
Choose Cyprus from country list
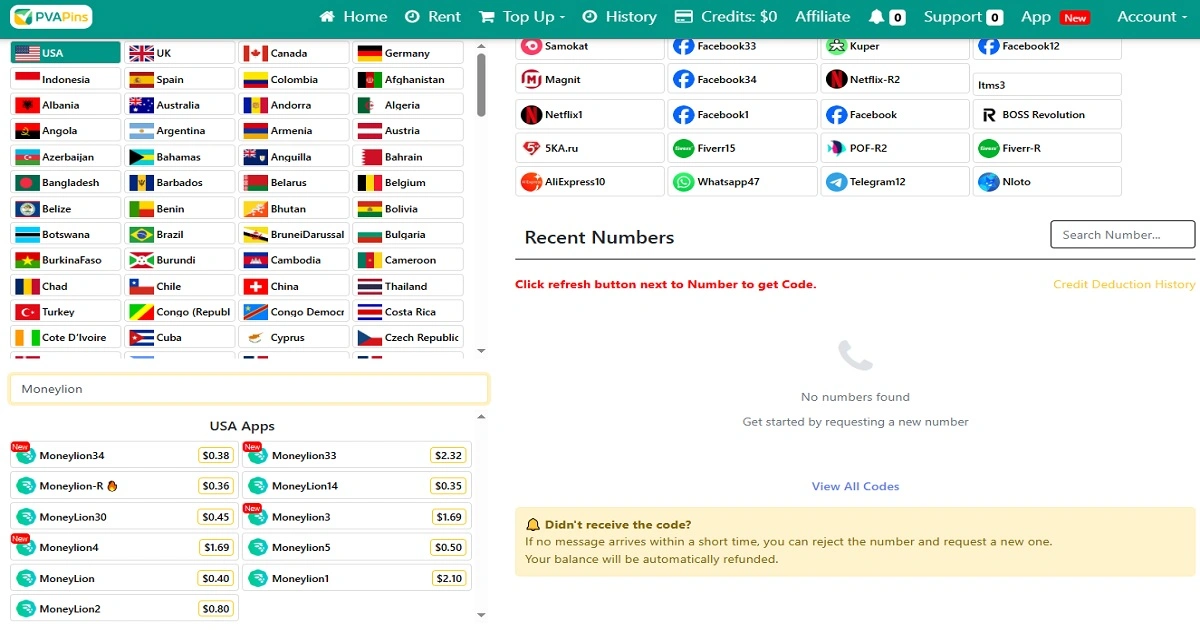pyautogui.click(x=293, y=337)
